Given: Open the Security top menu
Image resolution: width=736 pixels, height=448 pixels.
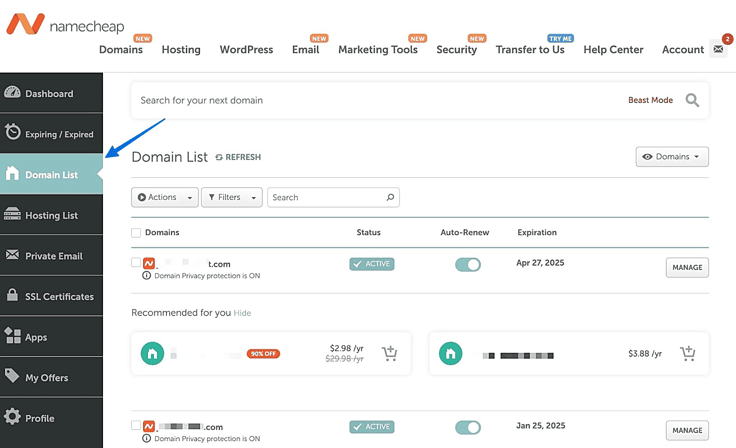Looking at the screenshot, I should coord(457,49).
